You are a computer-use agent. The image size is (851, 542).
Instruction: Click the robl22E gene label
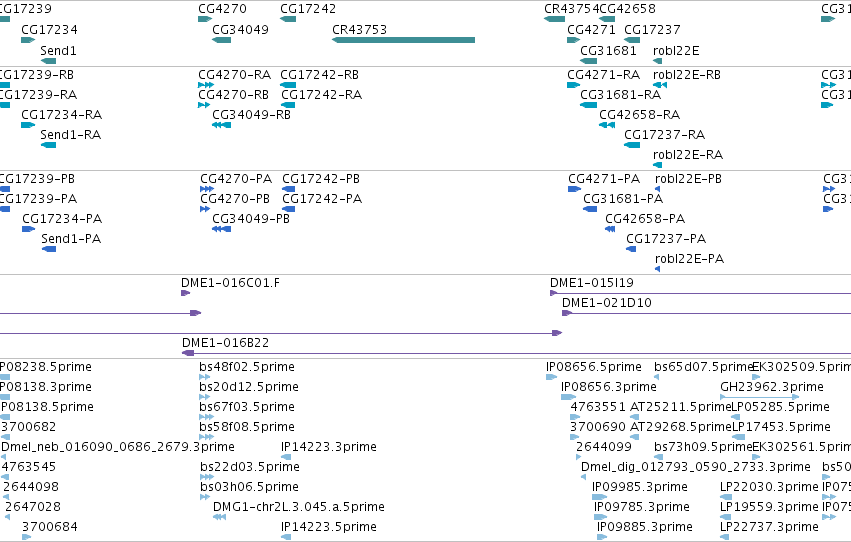pyautogui.click(x=676, y=51)
